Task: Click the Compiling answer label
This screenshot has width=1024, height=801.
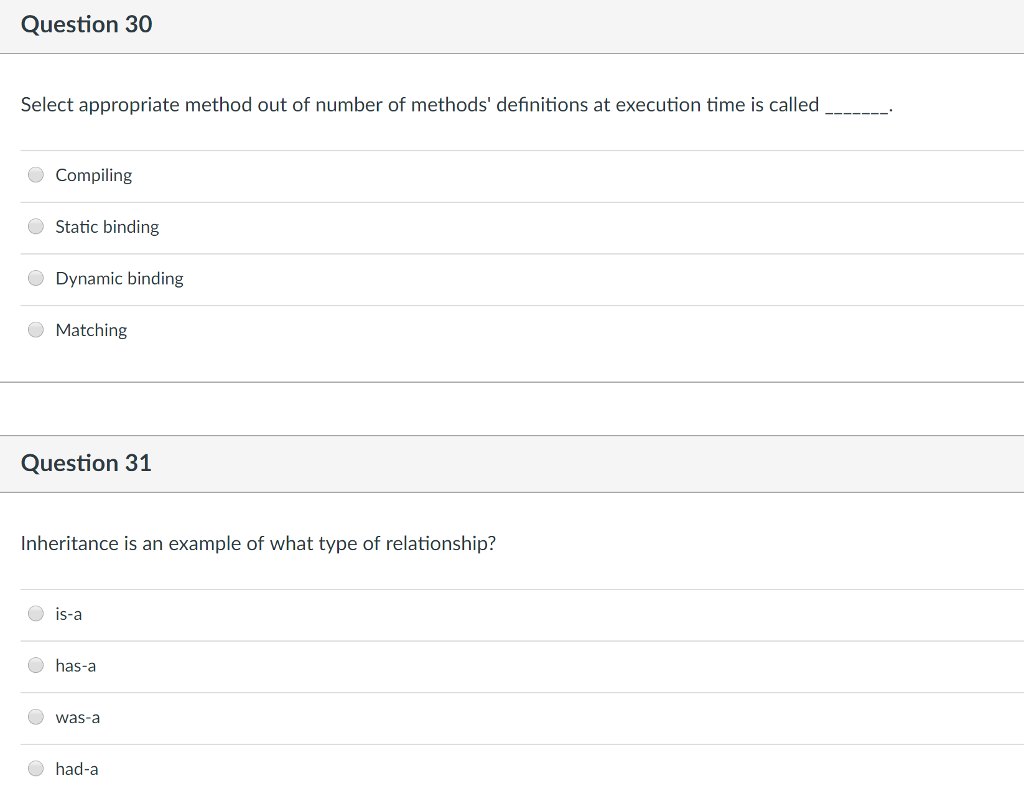Action: [92, 175]
